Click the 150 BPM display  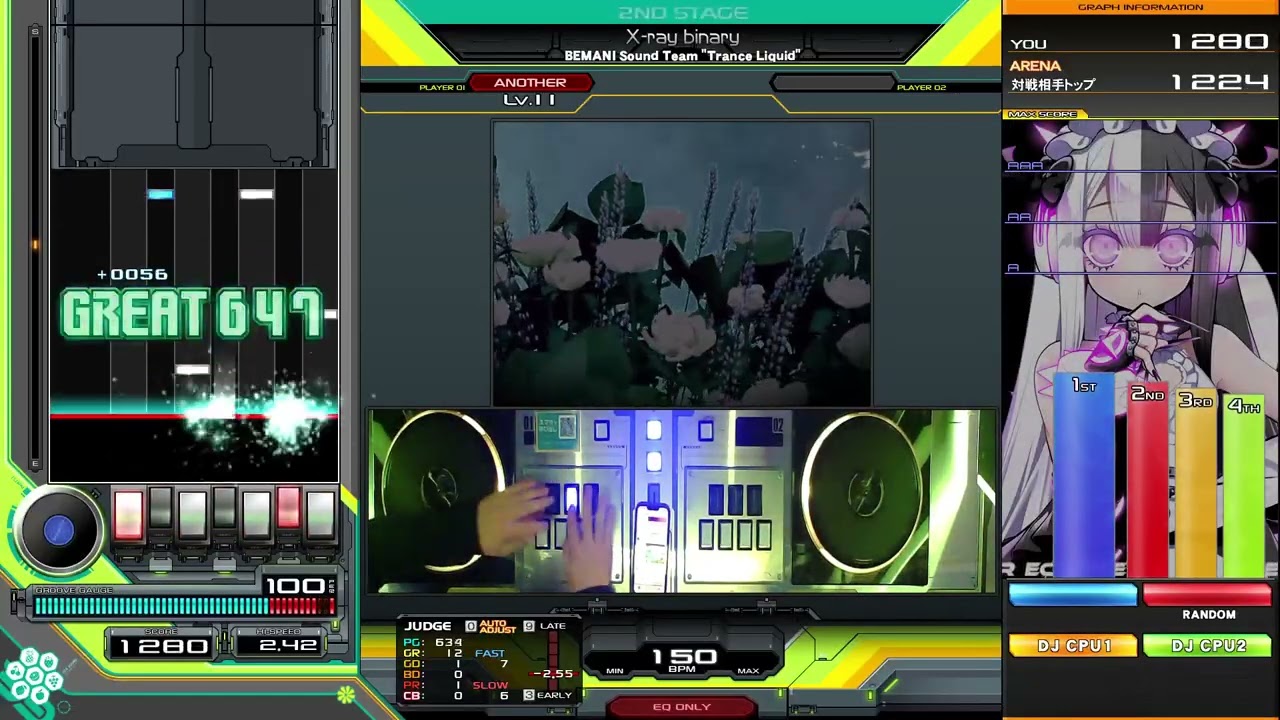[684, 659]
